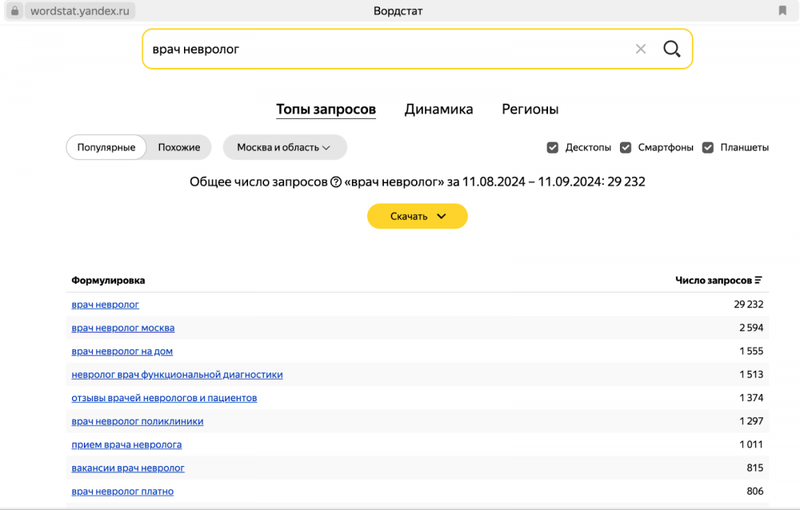Viewport: 800px width, 510px height.
Task: Click the wordstat.yandex.ru address bar
Action: pos(80,11)
